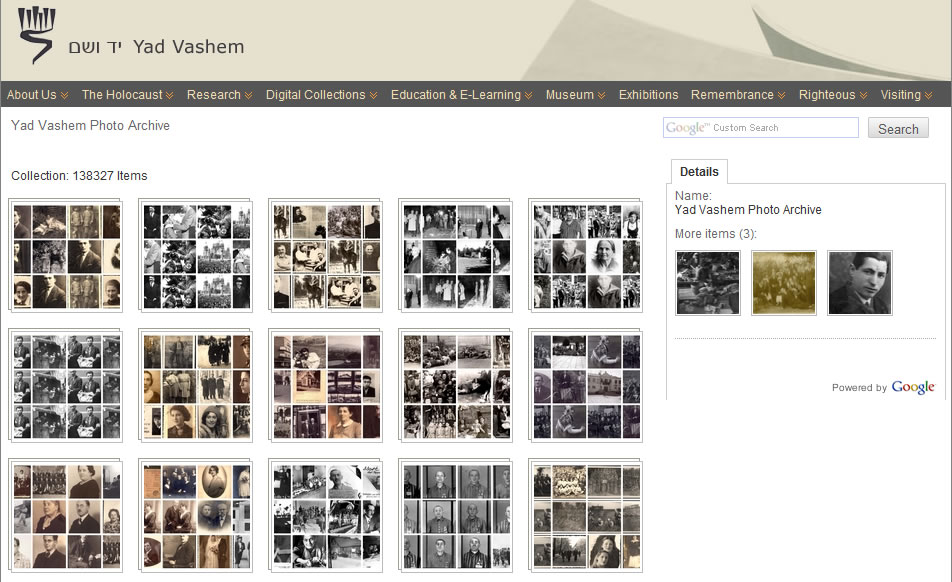Open third More items thumbnail, man portrait

pos(860,283)
